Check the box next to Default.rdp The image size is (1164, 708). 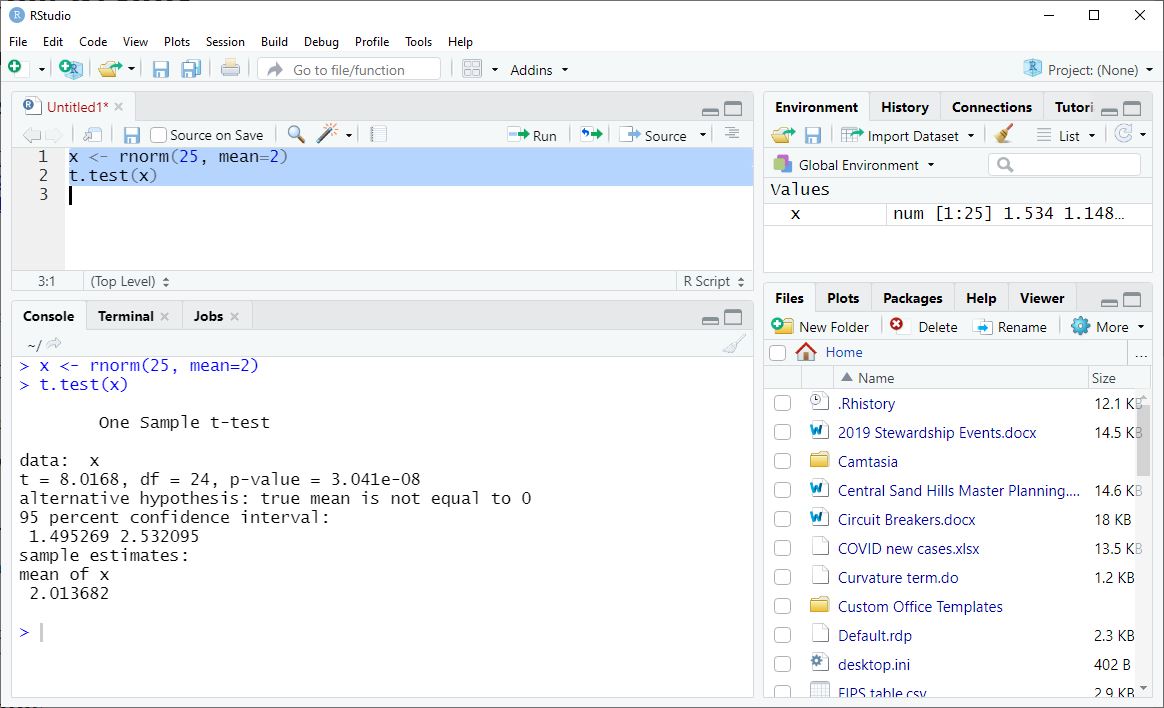coord(783,635)
